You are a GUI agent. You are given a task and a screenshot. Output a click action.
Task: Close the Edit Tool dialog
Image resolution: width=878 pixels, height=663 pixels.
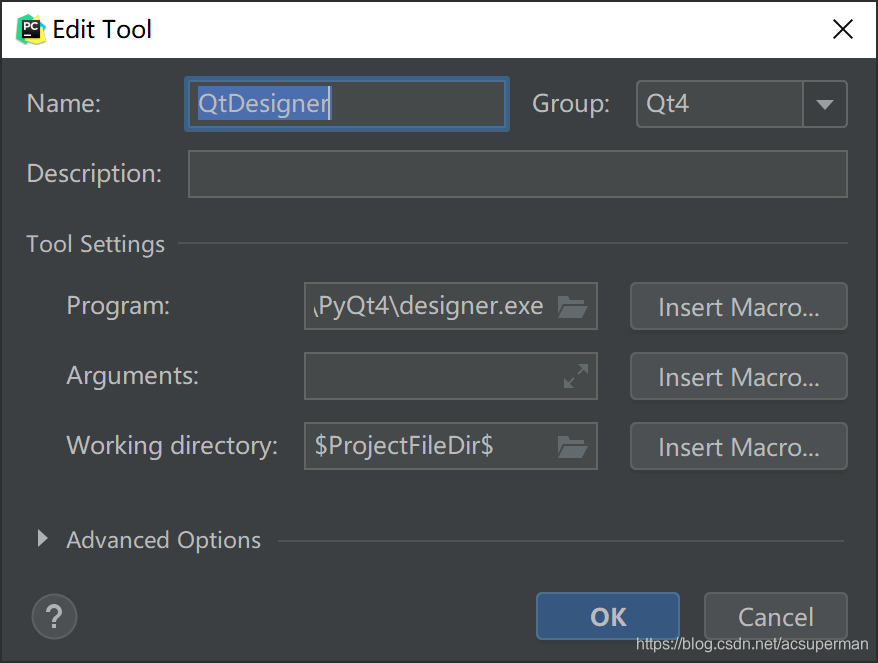point(843,29)
